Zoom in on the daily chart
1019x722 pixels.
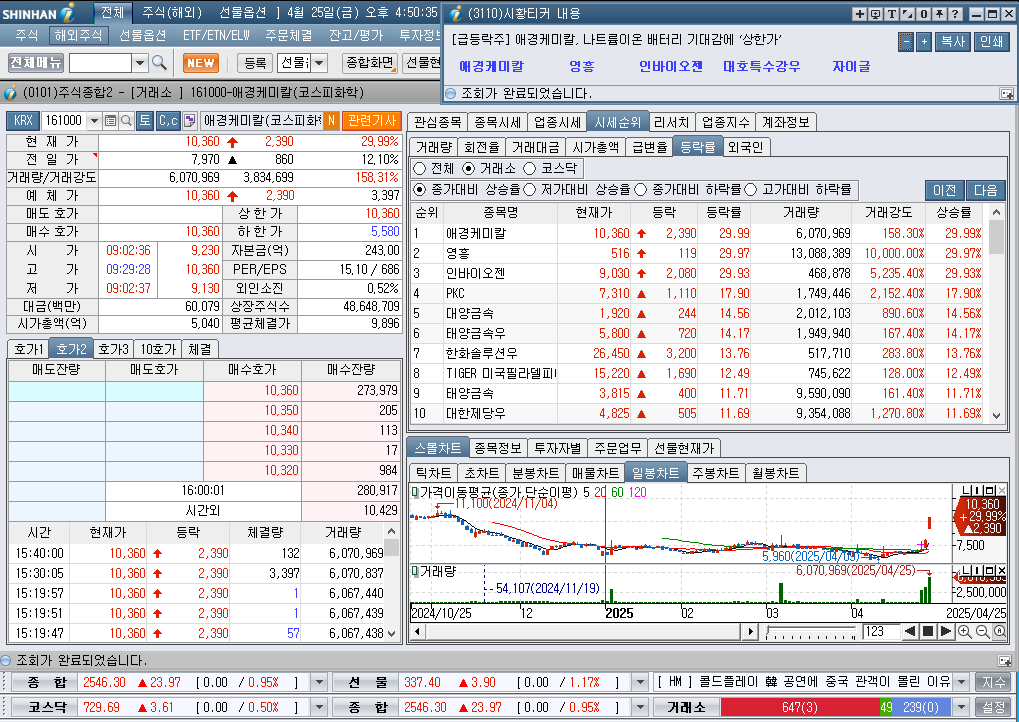(964, 632)
